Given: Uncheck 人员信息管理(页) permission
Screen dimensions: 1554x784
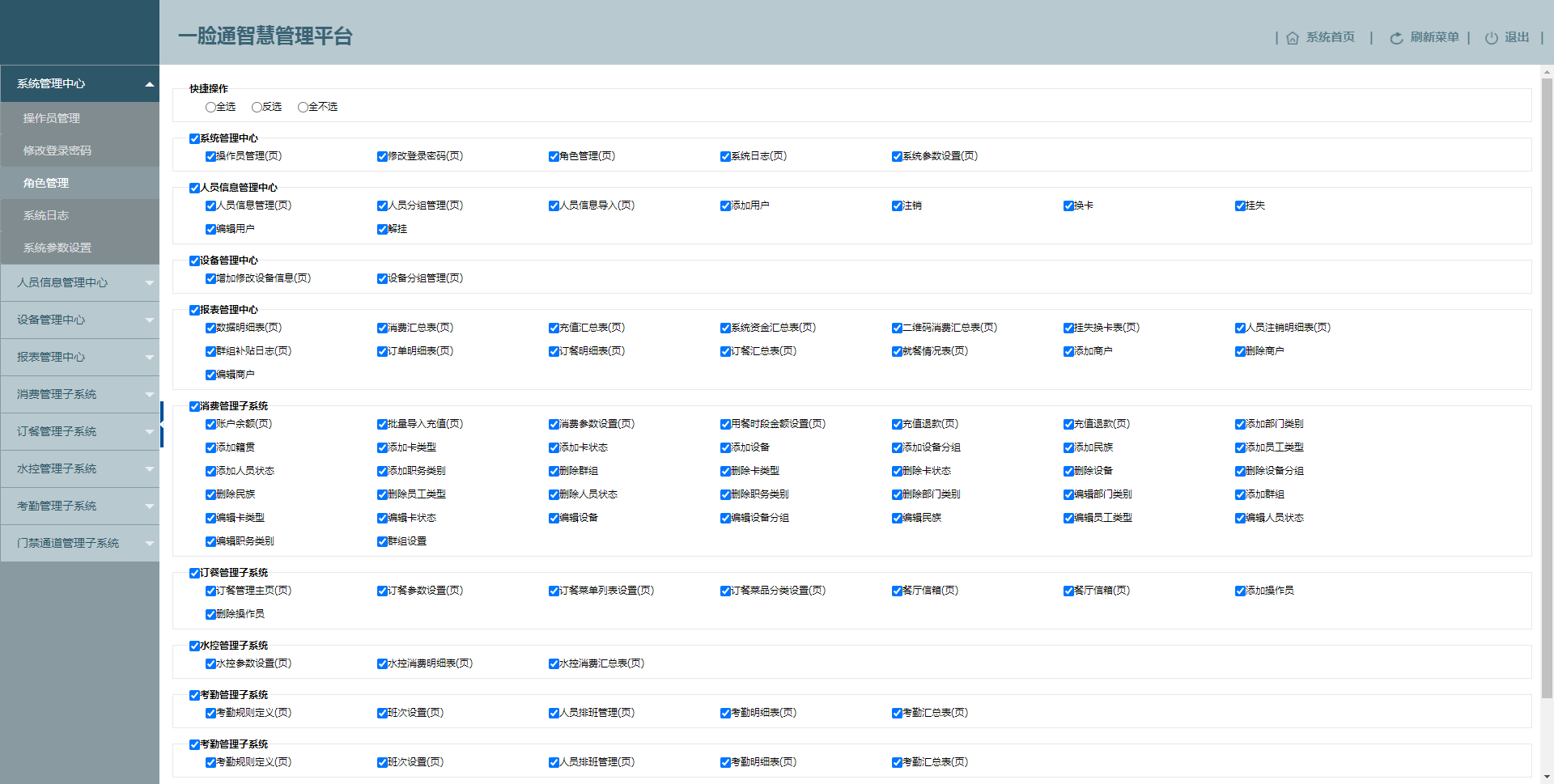Looking at the screenshot, I should (x=210, y=206).
